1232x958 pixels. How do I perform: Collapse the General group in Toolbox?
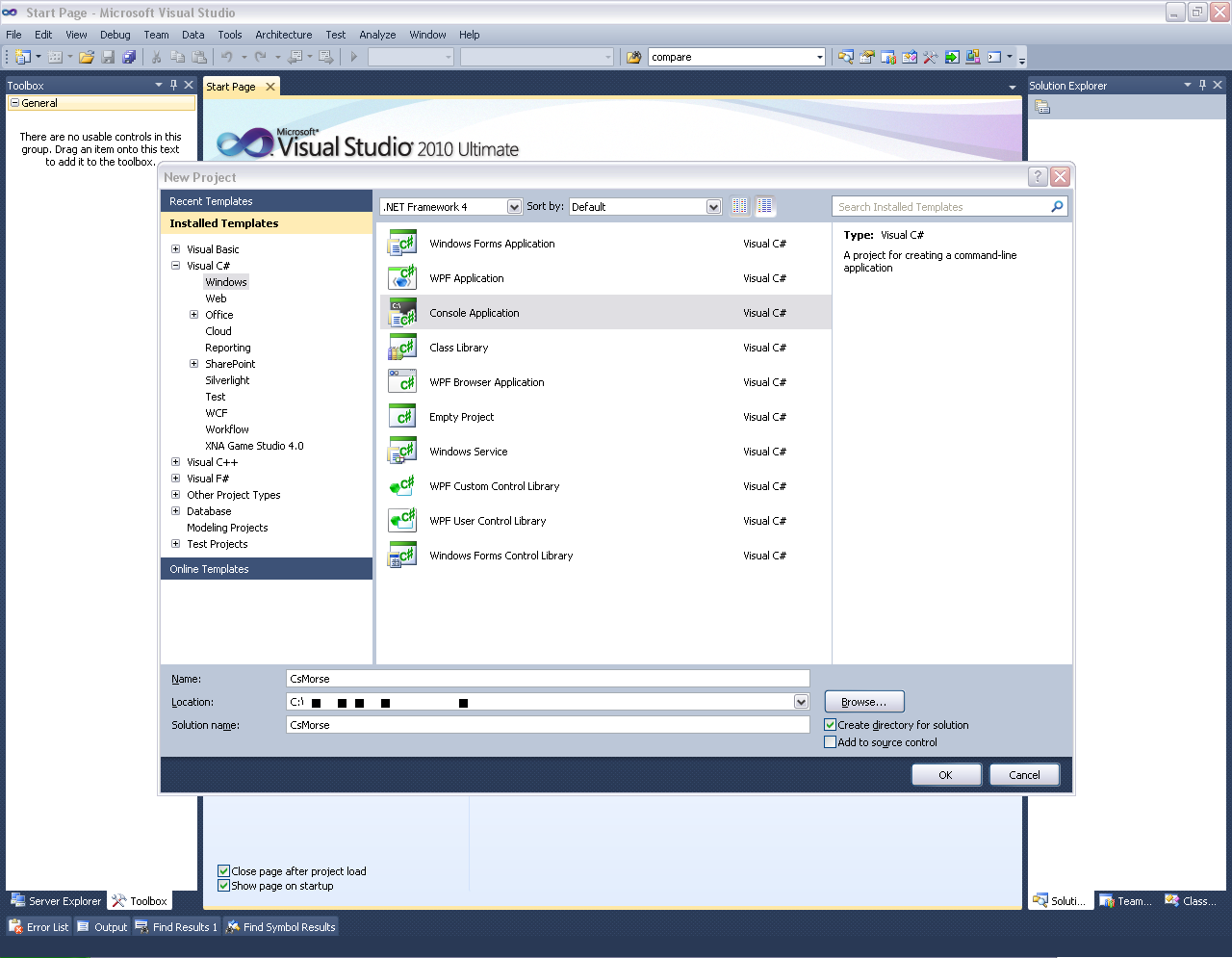click(14, 103)
